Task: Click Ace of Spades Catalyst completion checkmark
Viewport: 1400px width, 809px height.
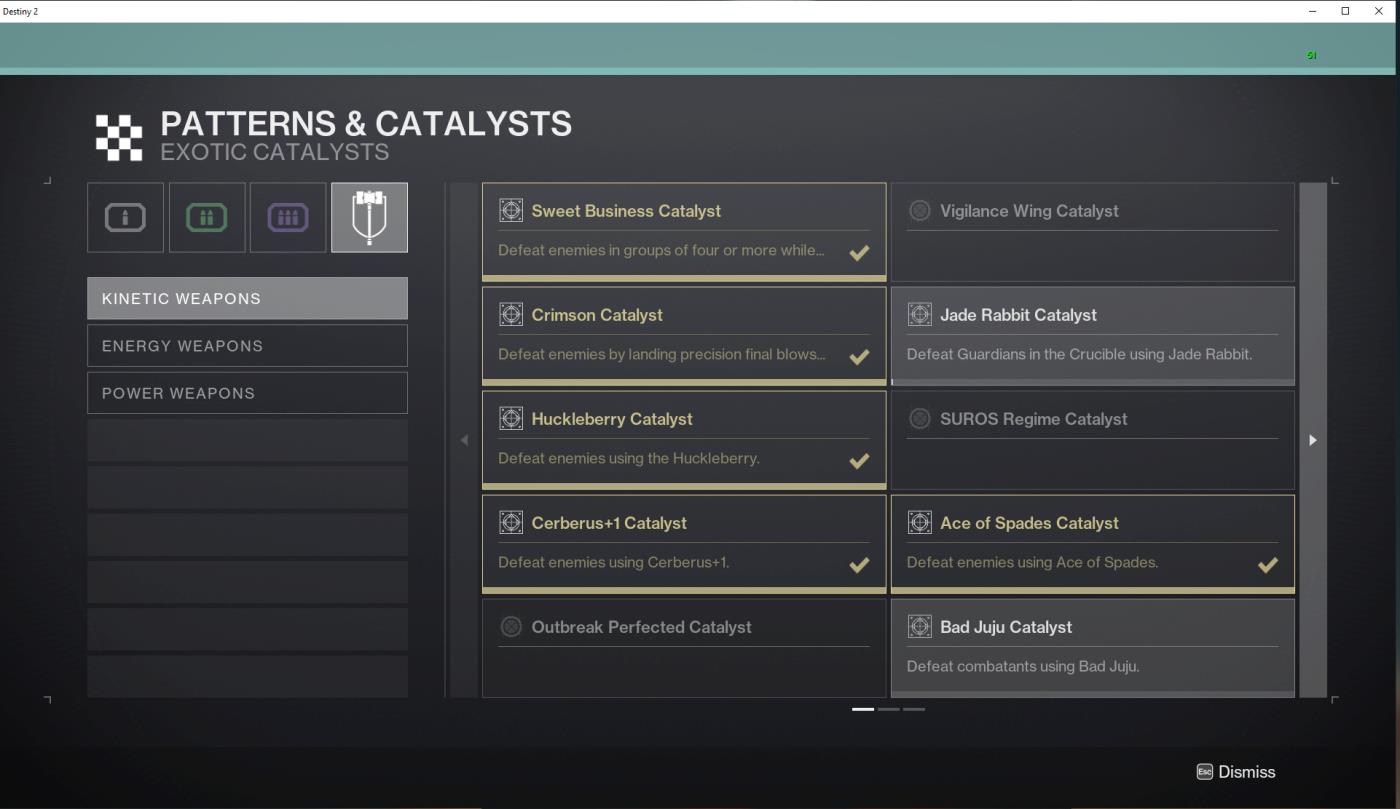Action: tap(1267, 564)
